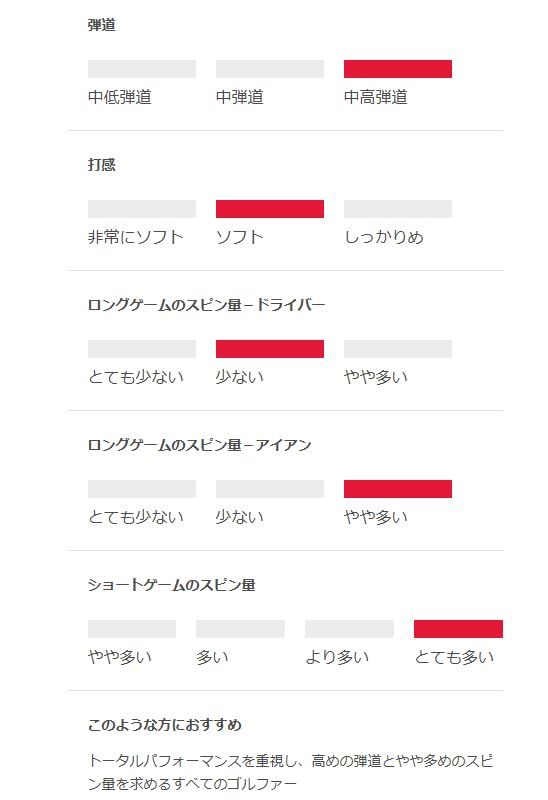Click the 弾道 section heading

click(102, 25)
